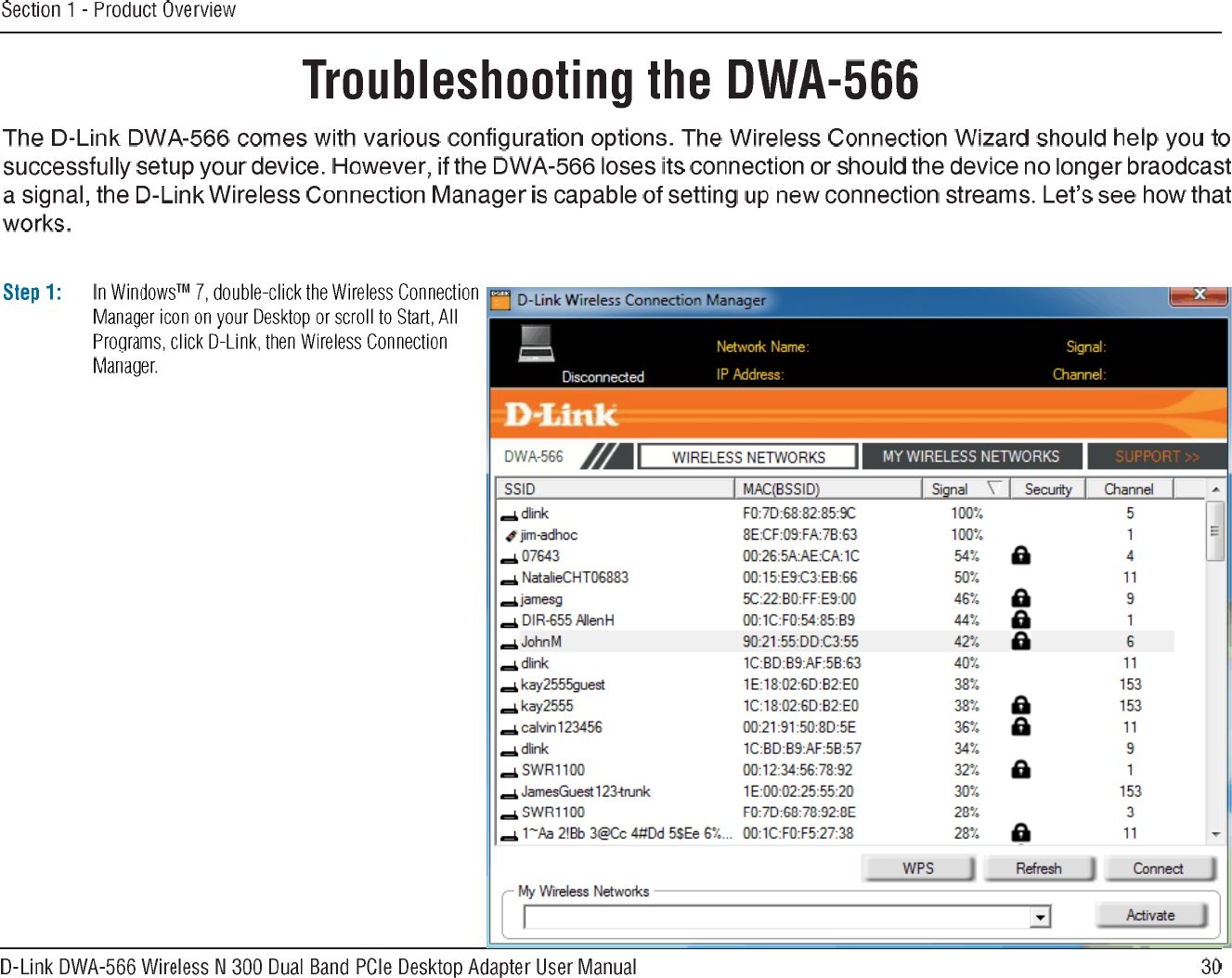The height and width of the screenshot is (978, 1232).
Task: Click MAC address F0:7D:68:82:85:9C
Action: (x=799, y=514)
